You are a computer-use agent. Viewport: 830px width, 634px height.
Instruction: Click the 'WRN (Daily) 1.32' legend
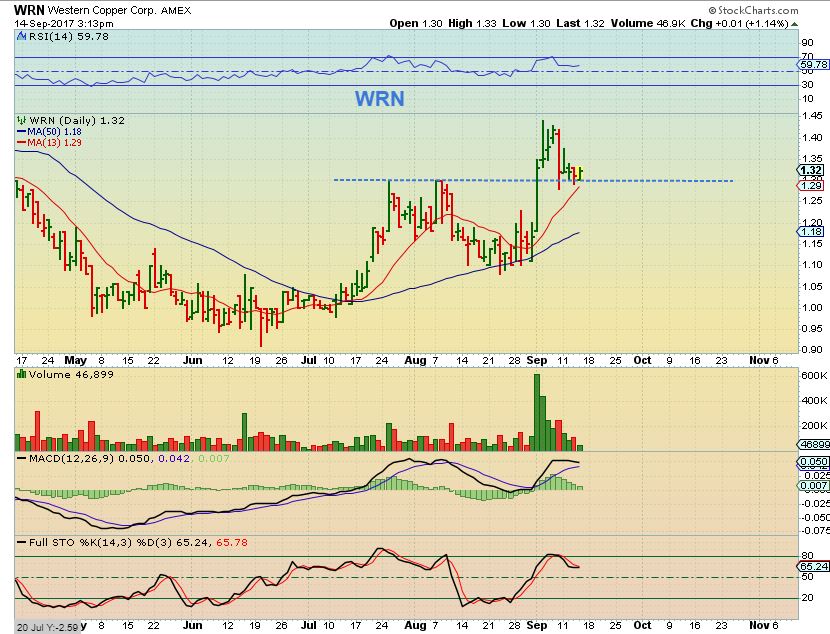click(77, 120)
